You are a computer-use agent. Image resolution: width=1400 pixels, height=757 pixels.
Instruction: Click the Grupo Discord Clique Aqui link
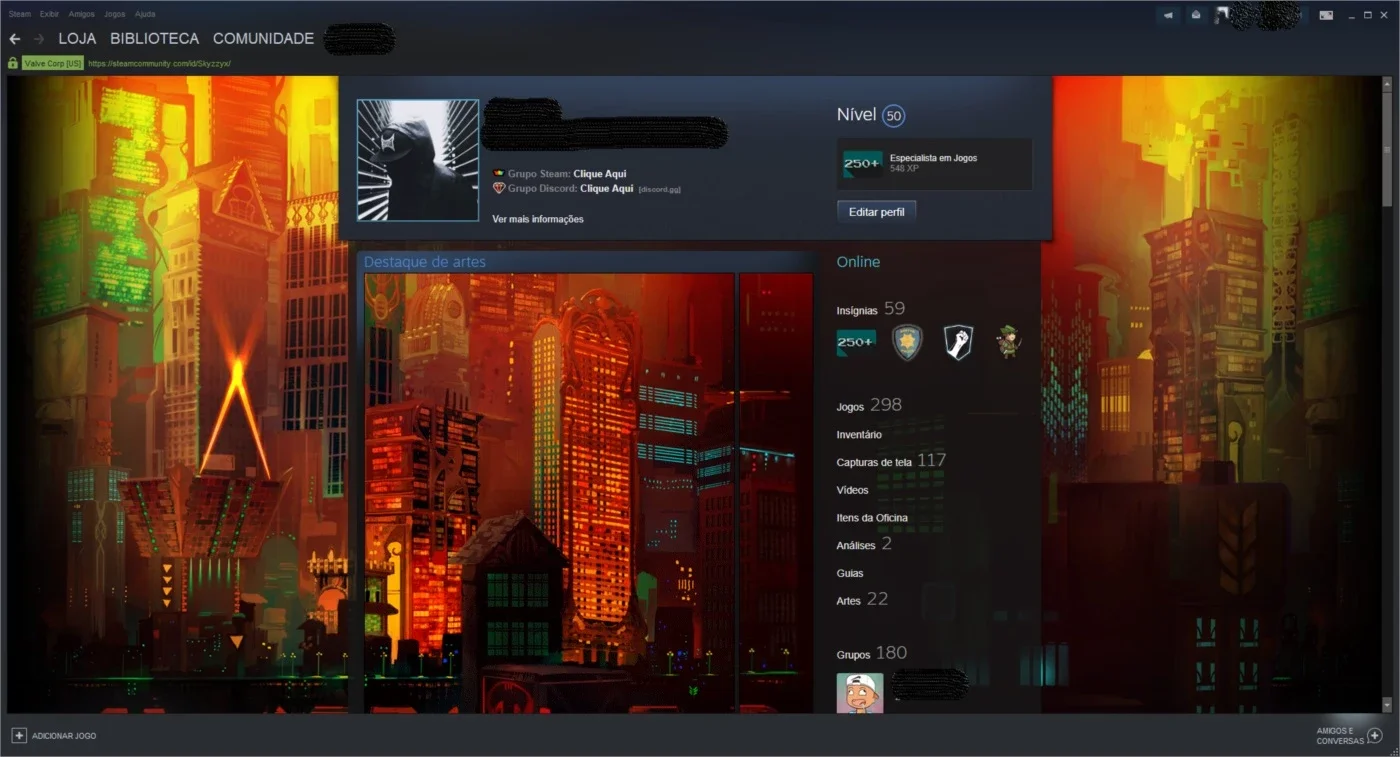[x=607, y=188]
